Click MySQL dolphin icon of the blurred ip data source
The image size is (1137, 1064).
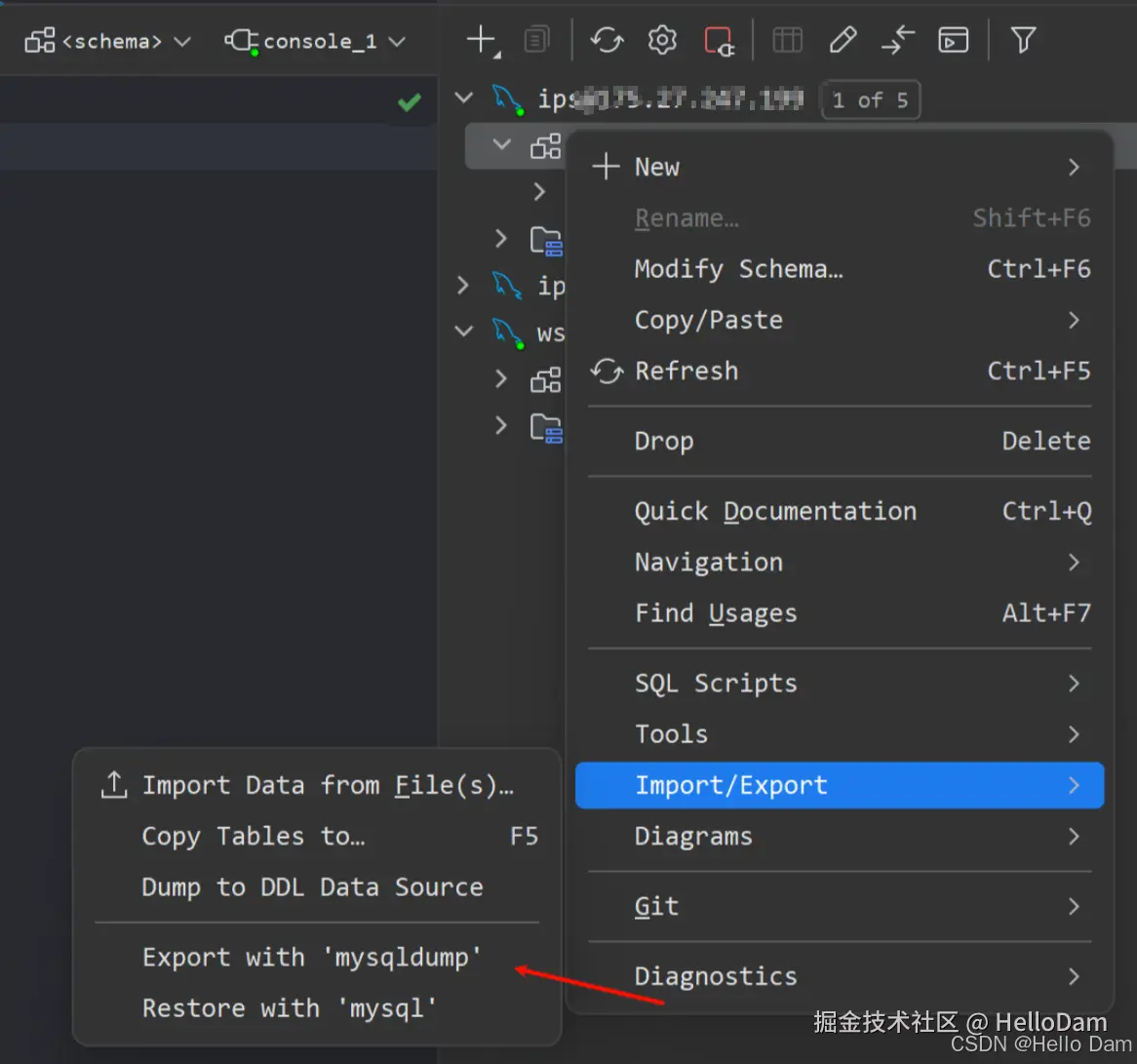point(508,99)
